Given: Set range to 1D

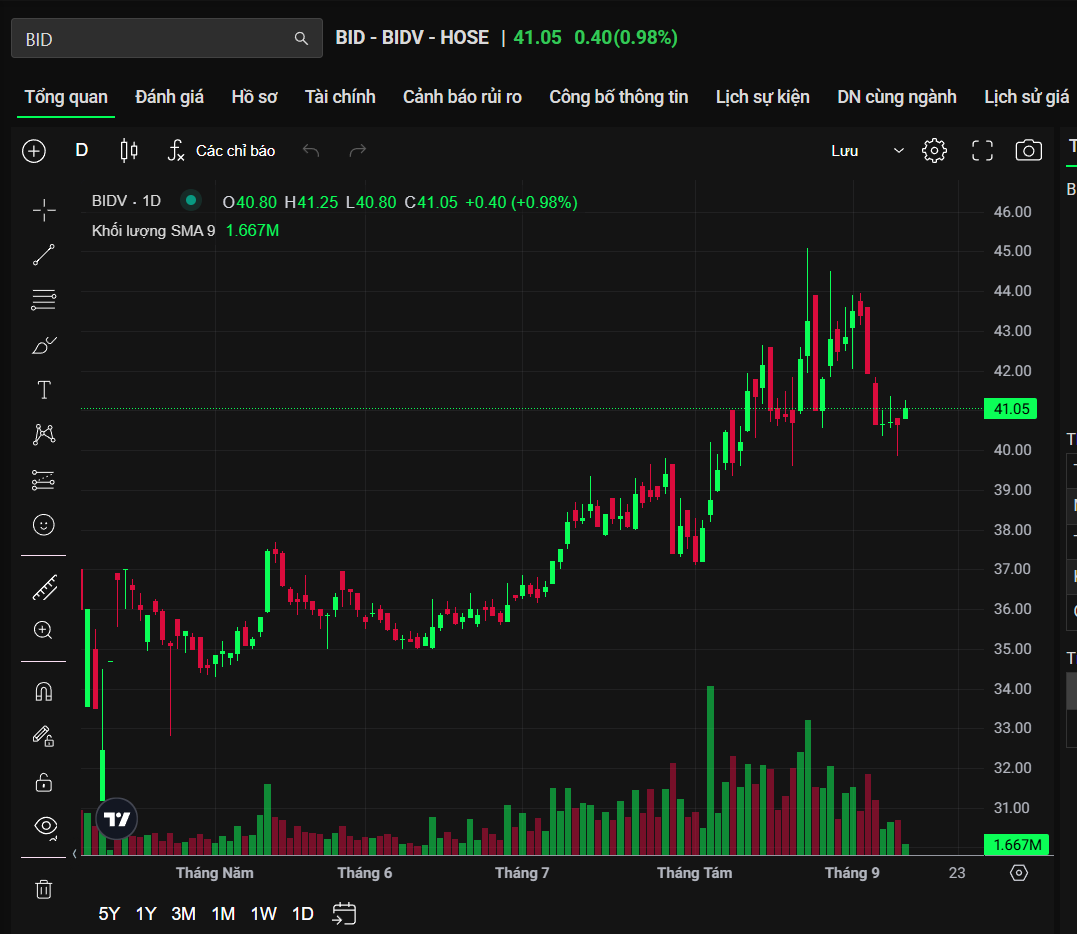Looking at the screenshot, I should coord(303,914).
